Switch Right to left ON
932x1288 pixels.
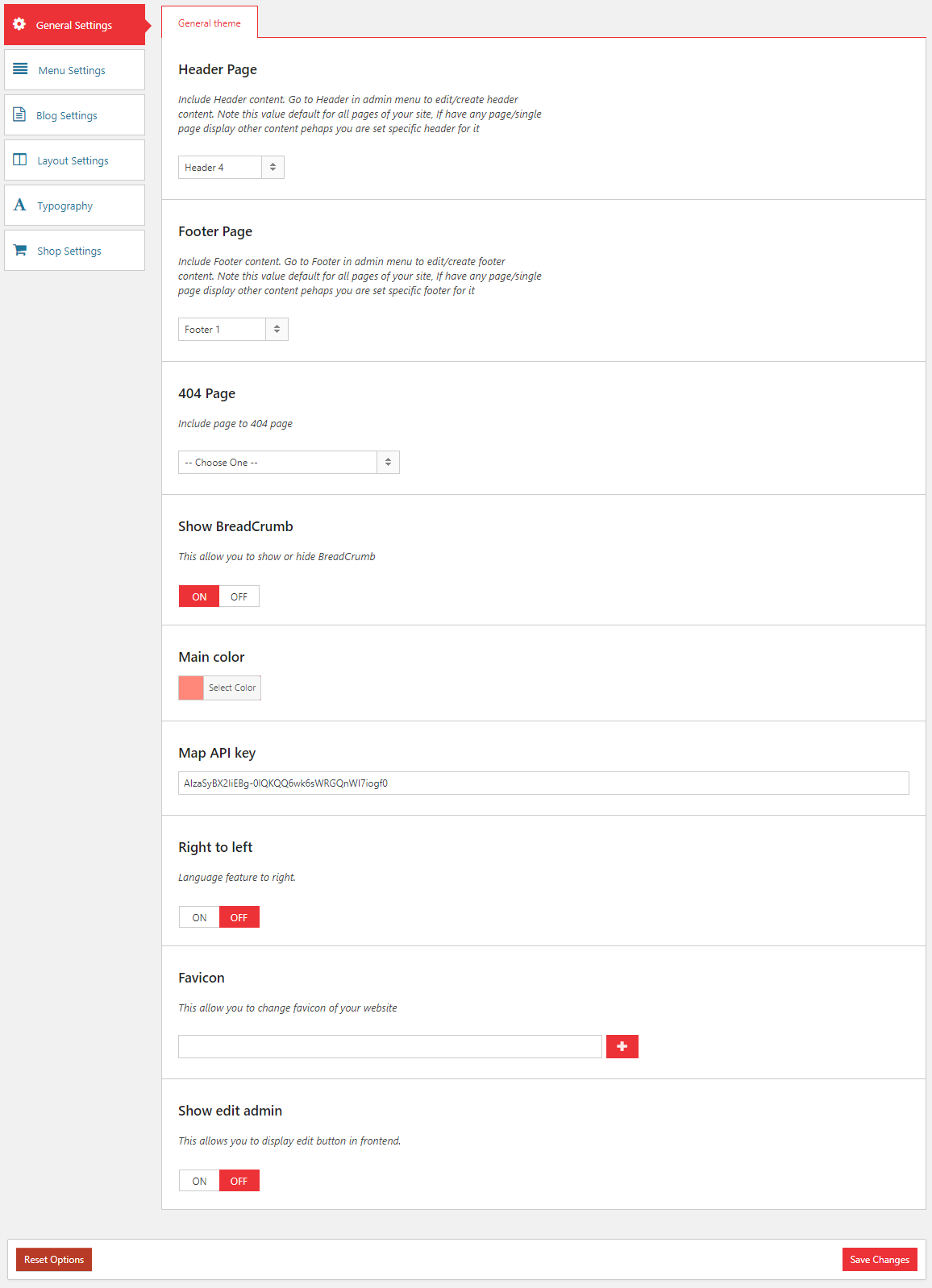(199, 917)
